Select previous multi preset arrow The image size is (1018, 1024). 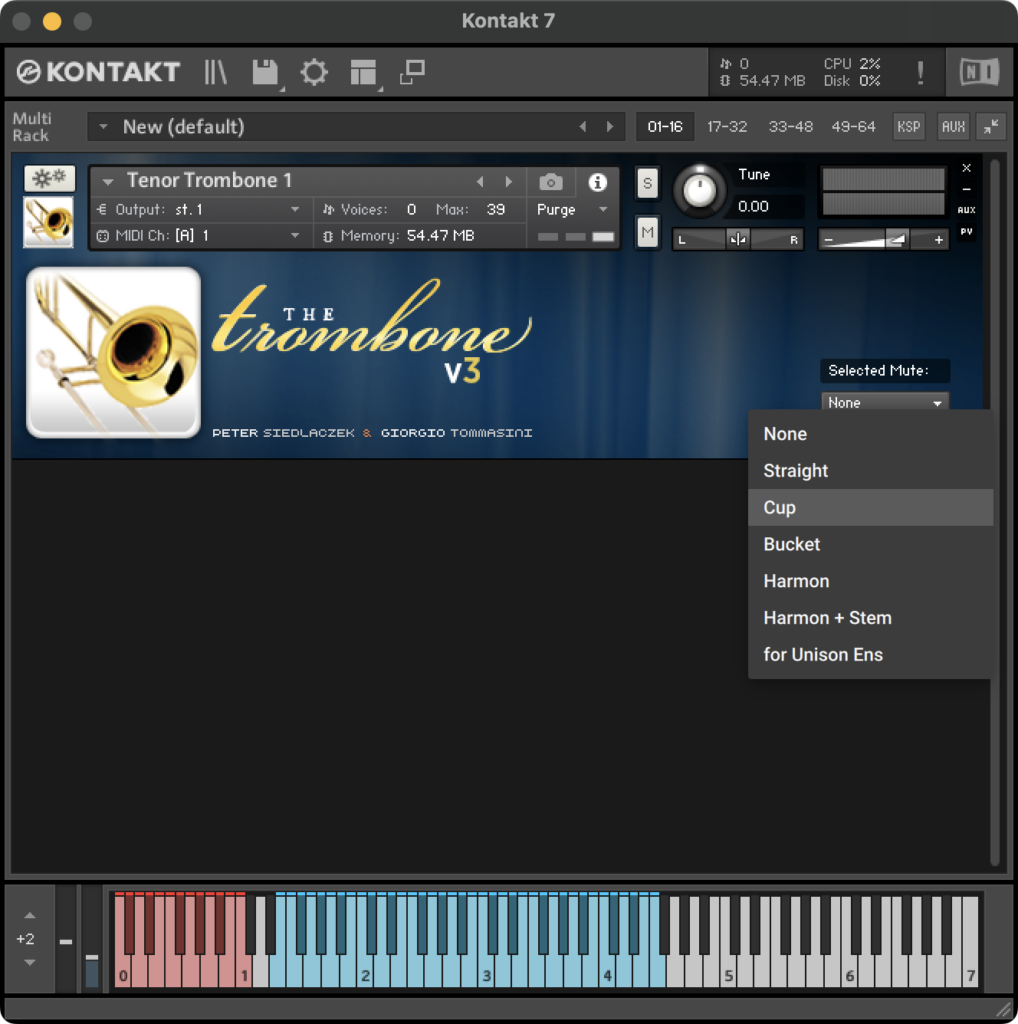[x=582, y=126]
